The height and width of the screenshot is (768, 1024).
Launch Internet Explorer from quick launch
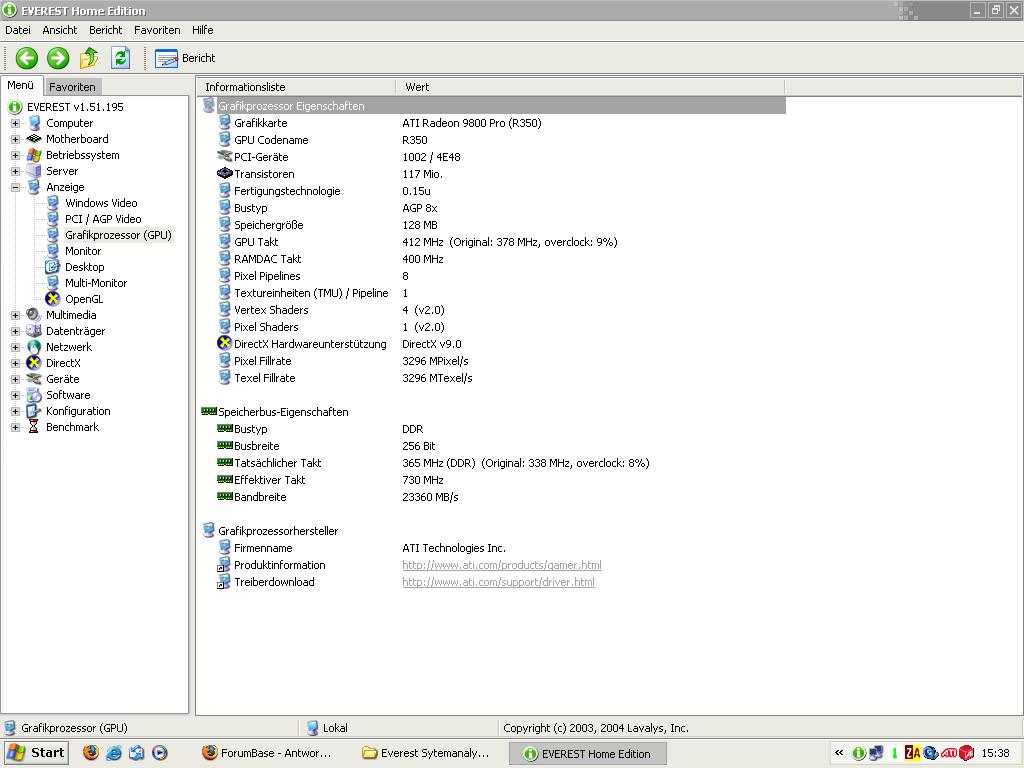click(114, 753)
